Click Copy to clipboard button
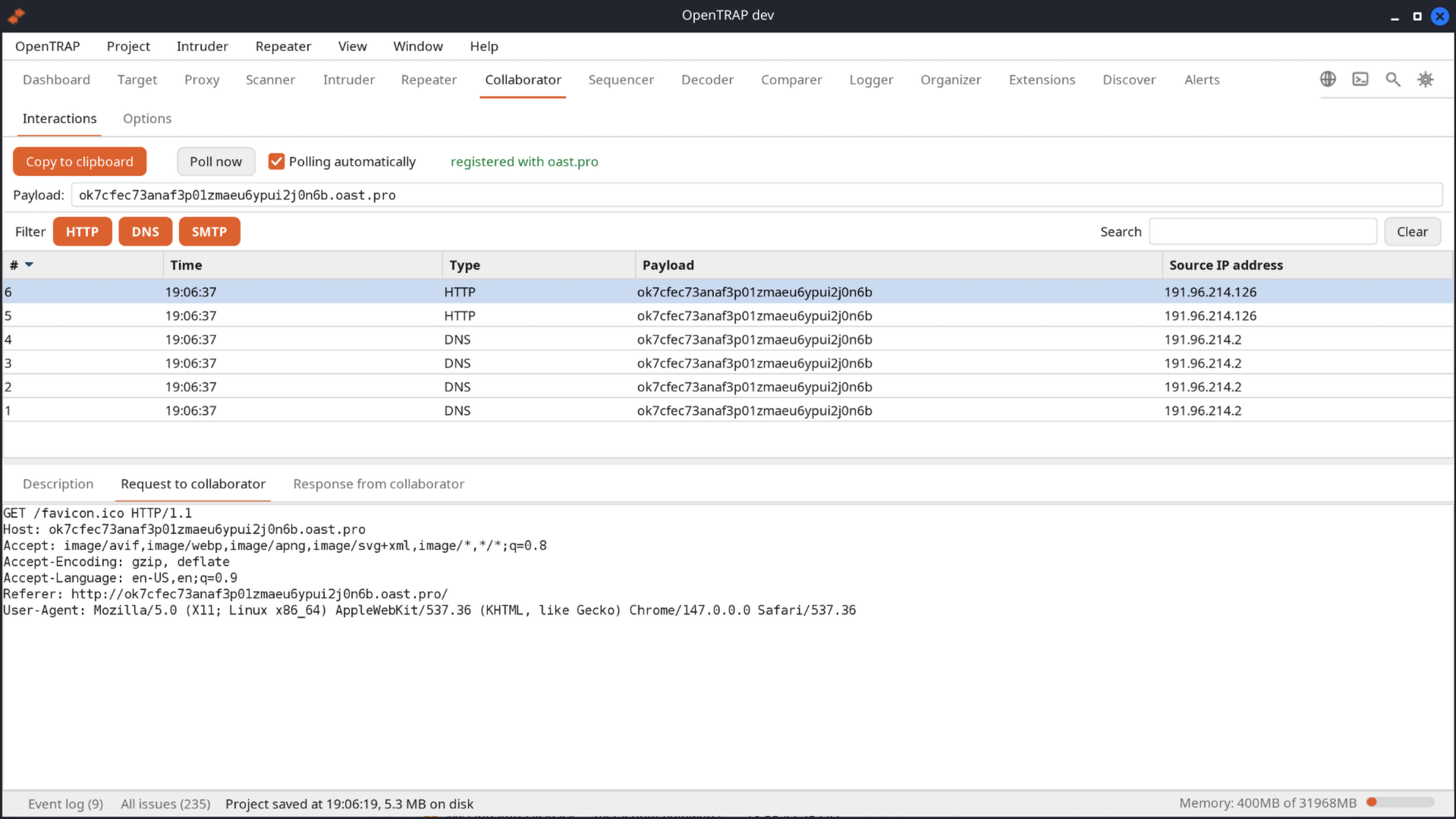This screenshot has height=819, width=1456. pyautogui.click(x=80, y=162)
